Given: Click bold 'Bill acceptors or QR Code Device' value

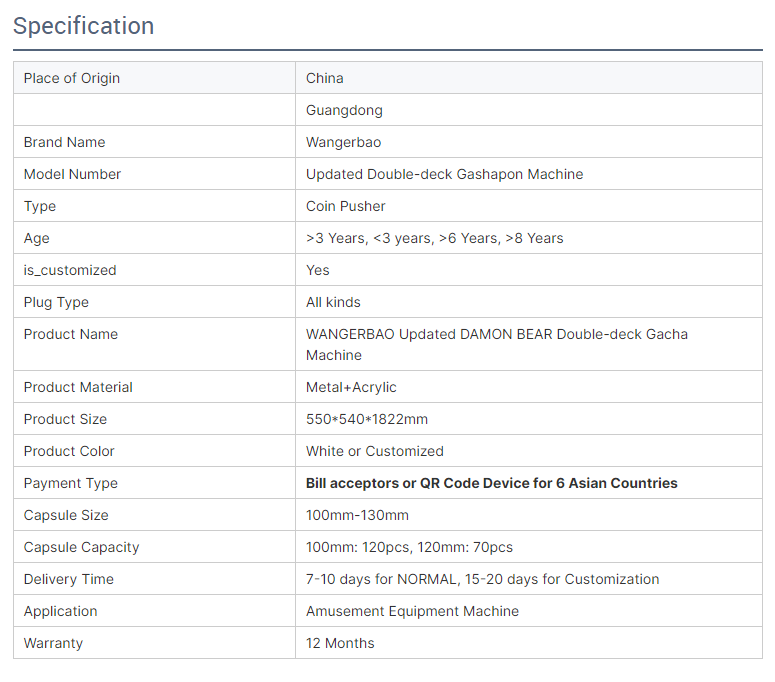Looking at the screenshot, I should coord(492,483).
